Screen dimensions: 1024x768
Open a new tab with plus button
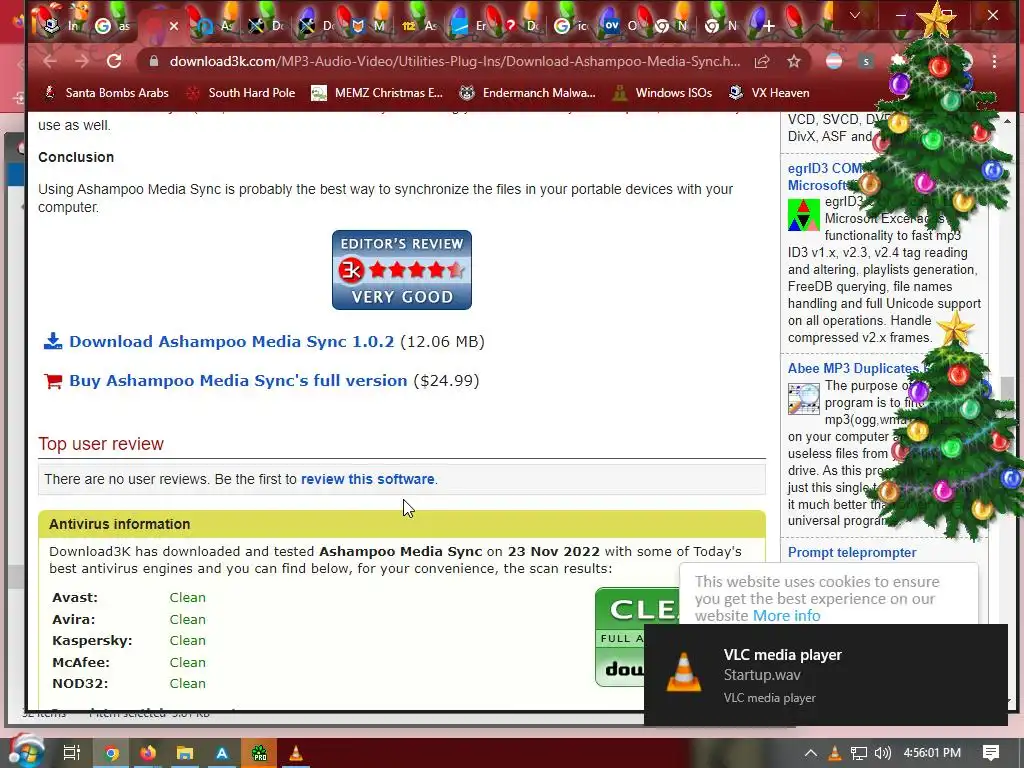coord(769,26)
